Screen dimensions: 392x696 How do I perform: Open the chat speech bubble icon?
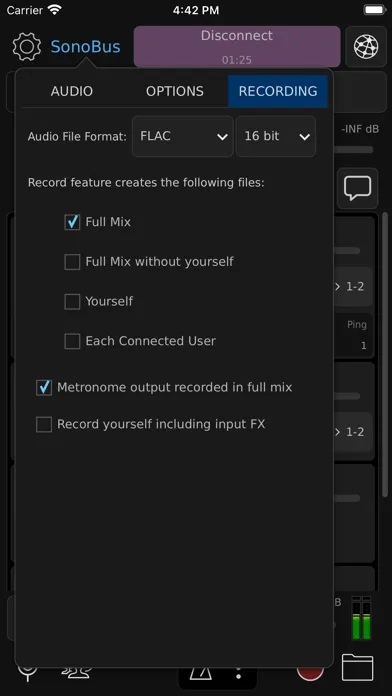pos(357,188)
